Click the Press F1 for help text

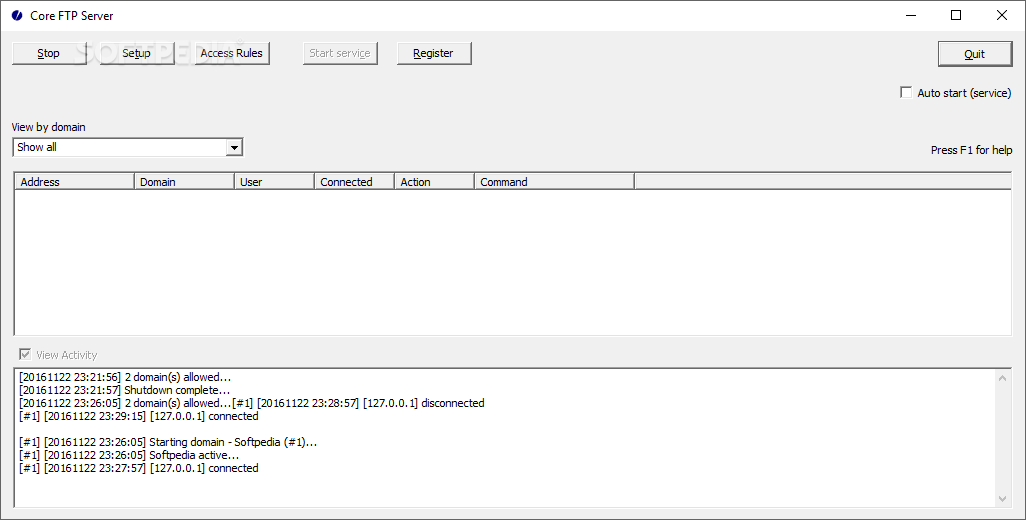pos(971,150)
